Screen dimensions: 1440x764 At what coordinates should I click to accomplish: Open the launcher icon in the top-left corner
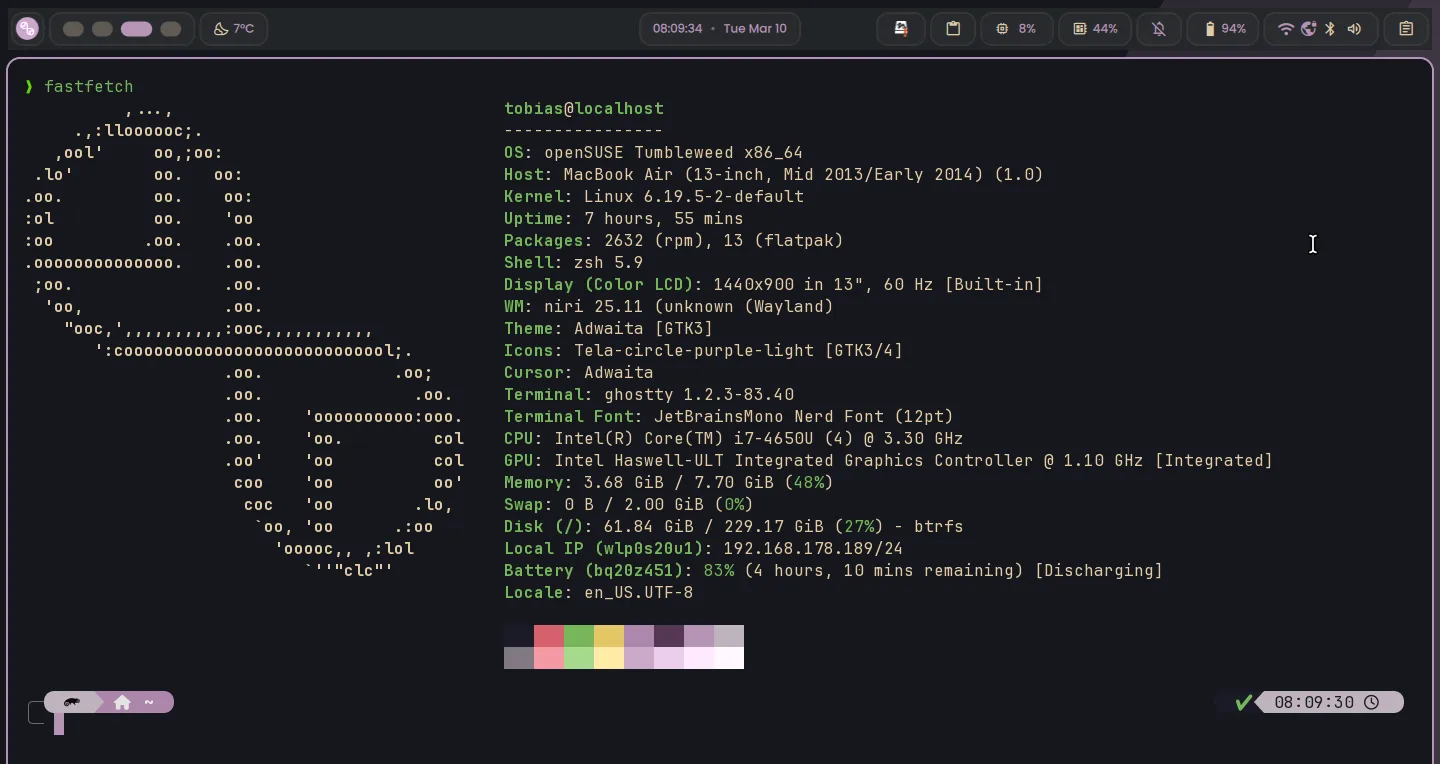(x=27, y=29)
